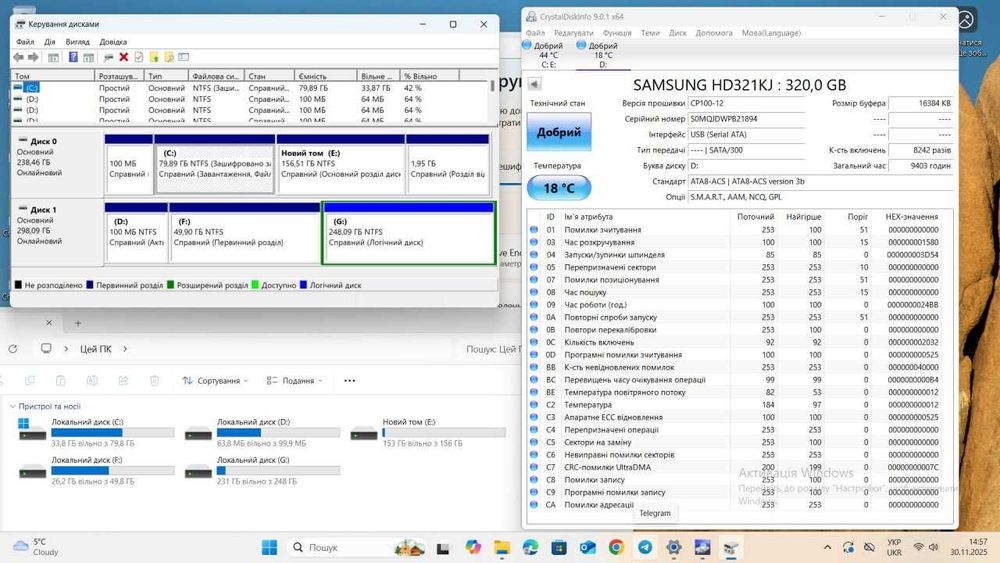
Task: Open the Properties checkmark toolbar icon
Action: 138,57
